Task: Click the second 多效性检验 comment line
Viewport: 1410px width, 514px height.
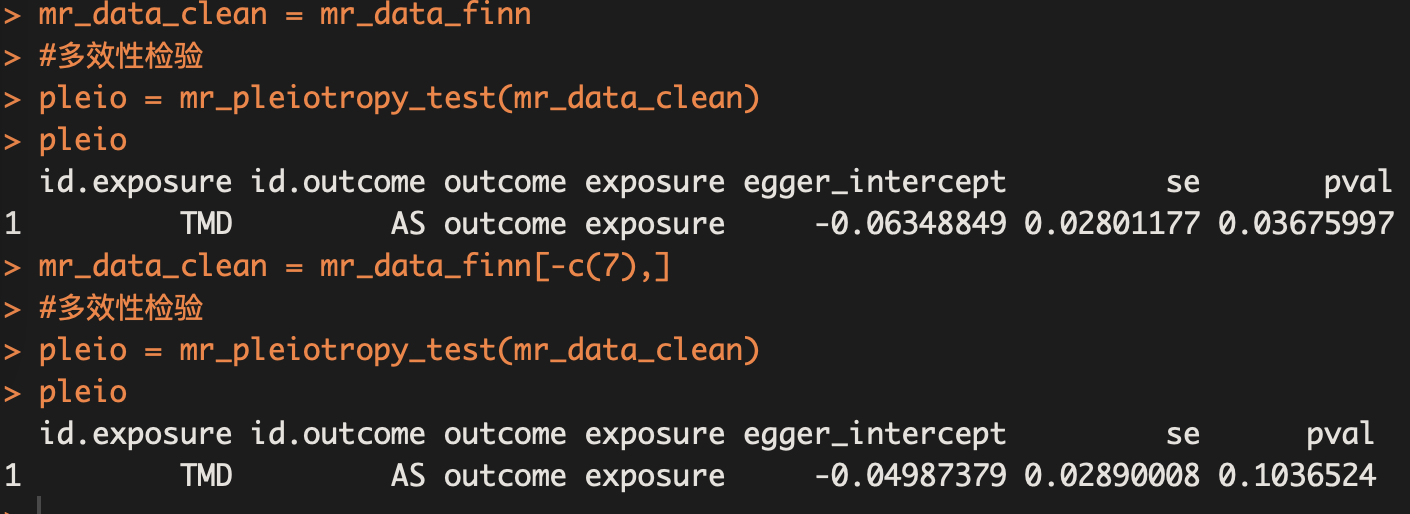Action: (x=121, y=308)
